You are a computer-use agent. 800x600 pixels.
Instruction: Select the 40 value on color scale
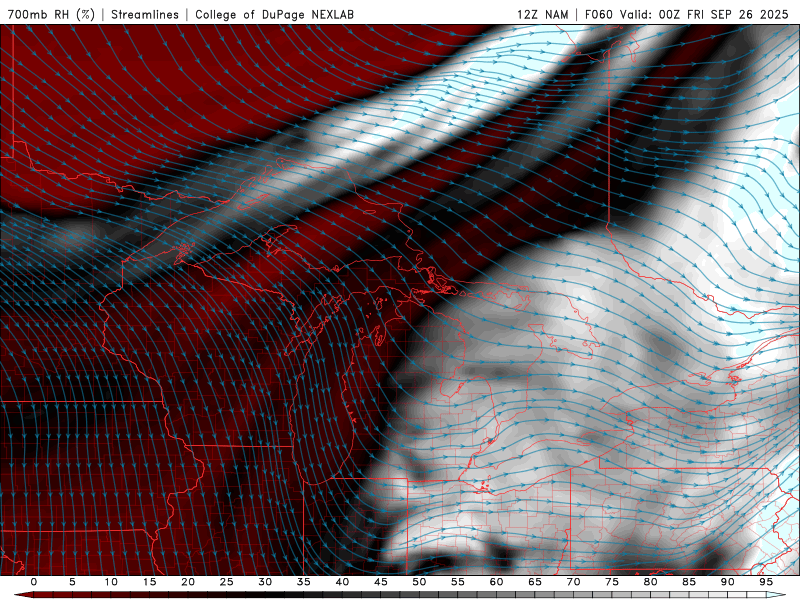point(342,582)
